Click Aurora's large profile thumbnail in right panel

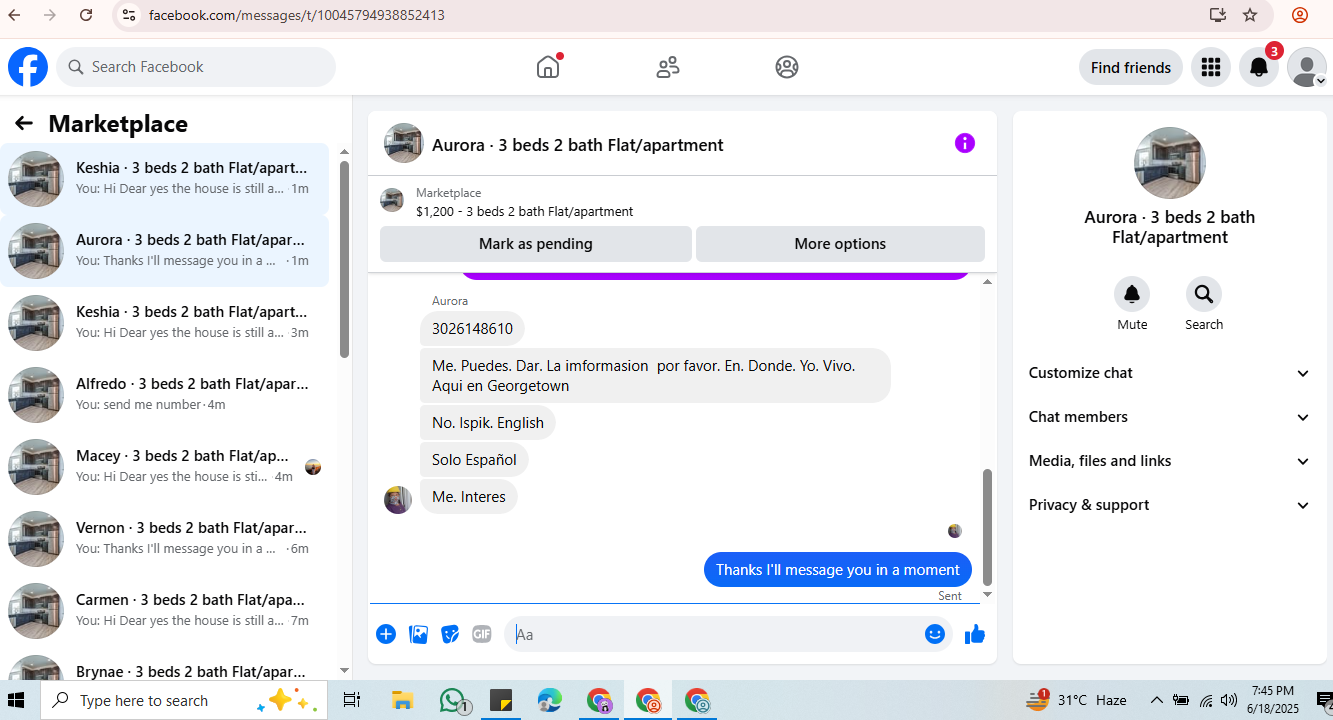(x=1170, y=163)
